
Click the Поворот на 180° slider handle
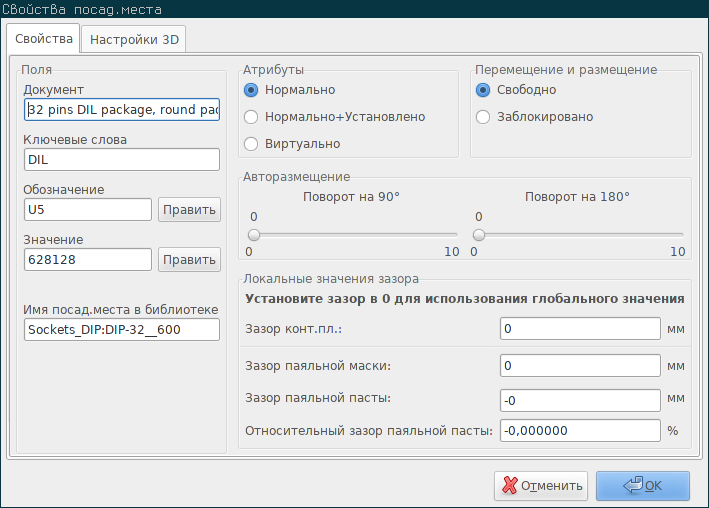[479, 235]
